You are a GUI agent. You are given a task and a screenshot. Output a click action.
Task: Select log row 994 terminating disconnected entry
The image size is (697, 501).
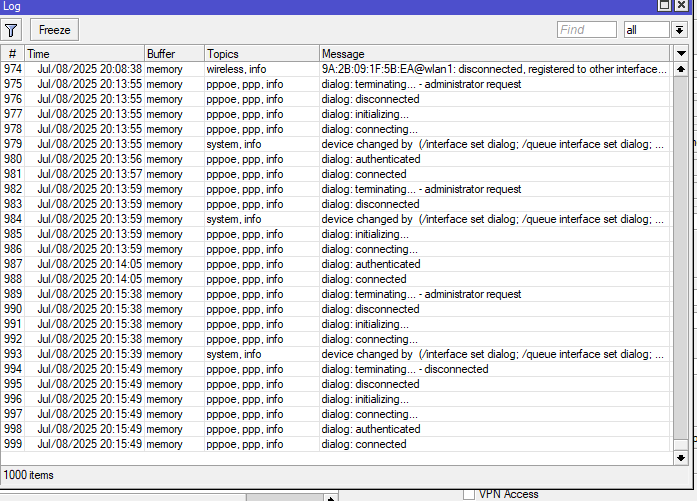(x=336, y=369)
